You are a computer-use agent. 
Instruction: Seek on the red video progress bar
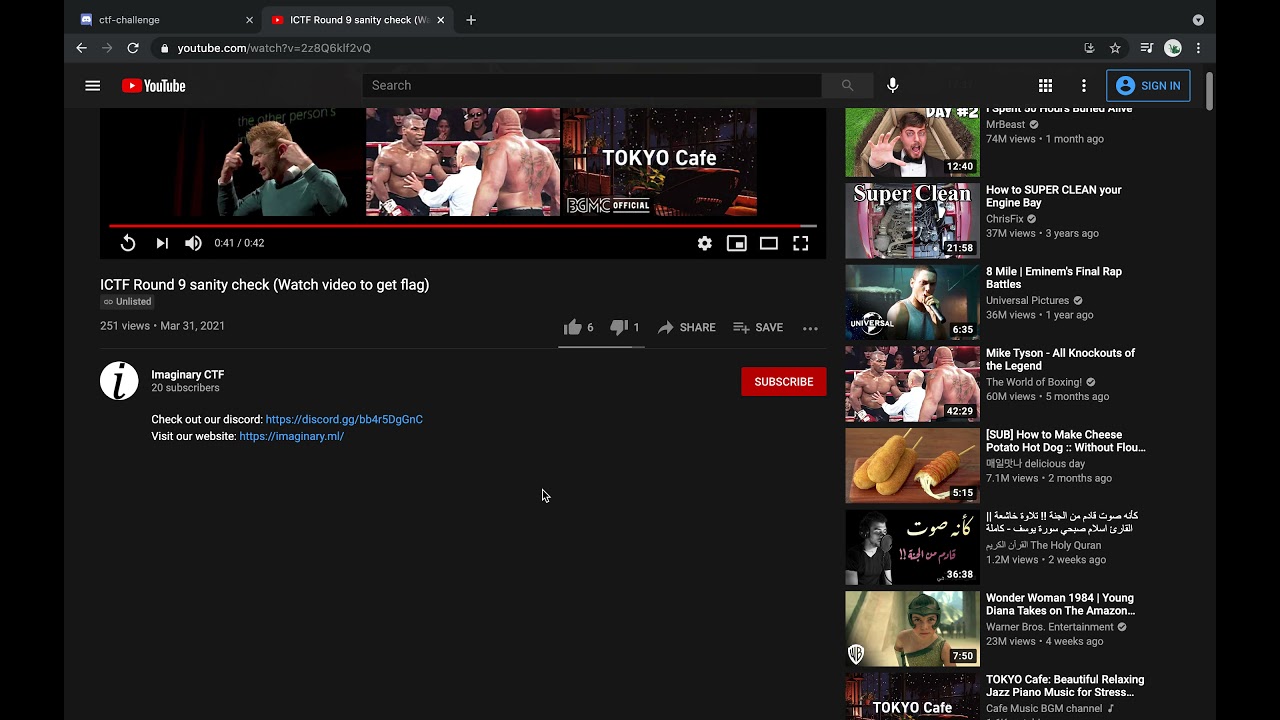[x=463, y=226]
